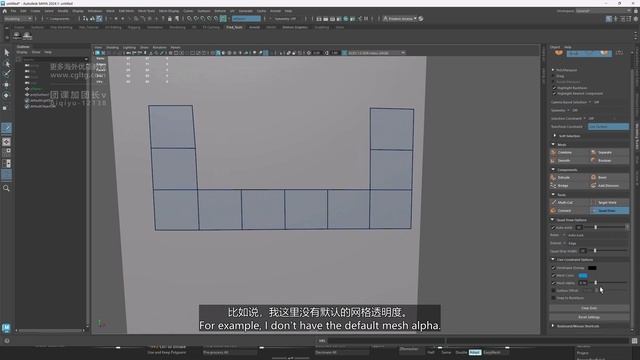Toggle Wireframe Overlay checkbox

(x=553, y=268)
